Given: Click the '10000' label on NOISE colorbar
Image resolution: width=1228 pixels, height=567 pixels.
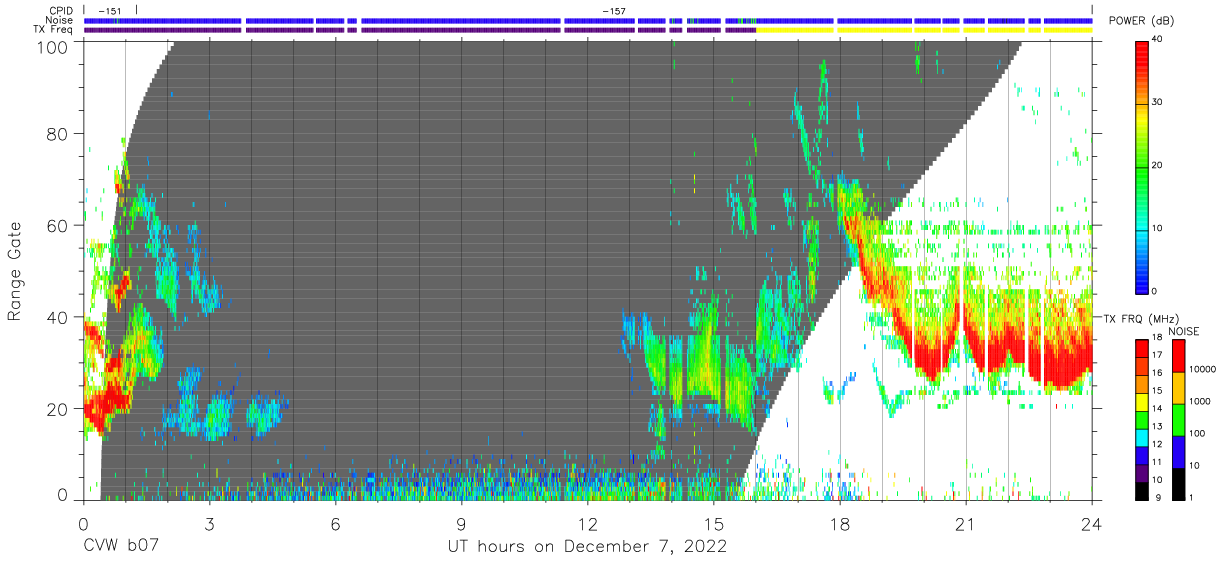Looking at the screenshot, I should click(x=1203, y=369).
